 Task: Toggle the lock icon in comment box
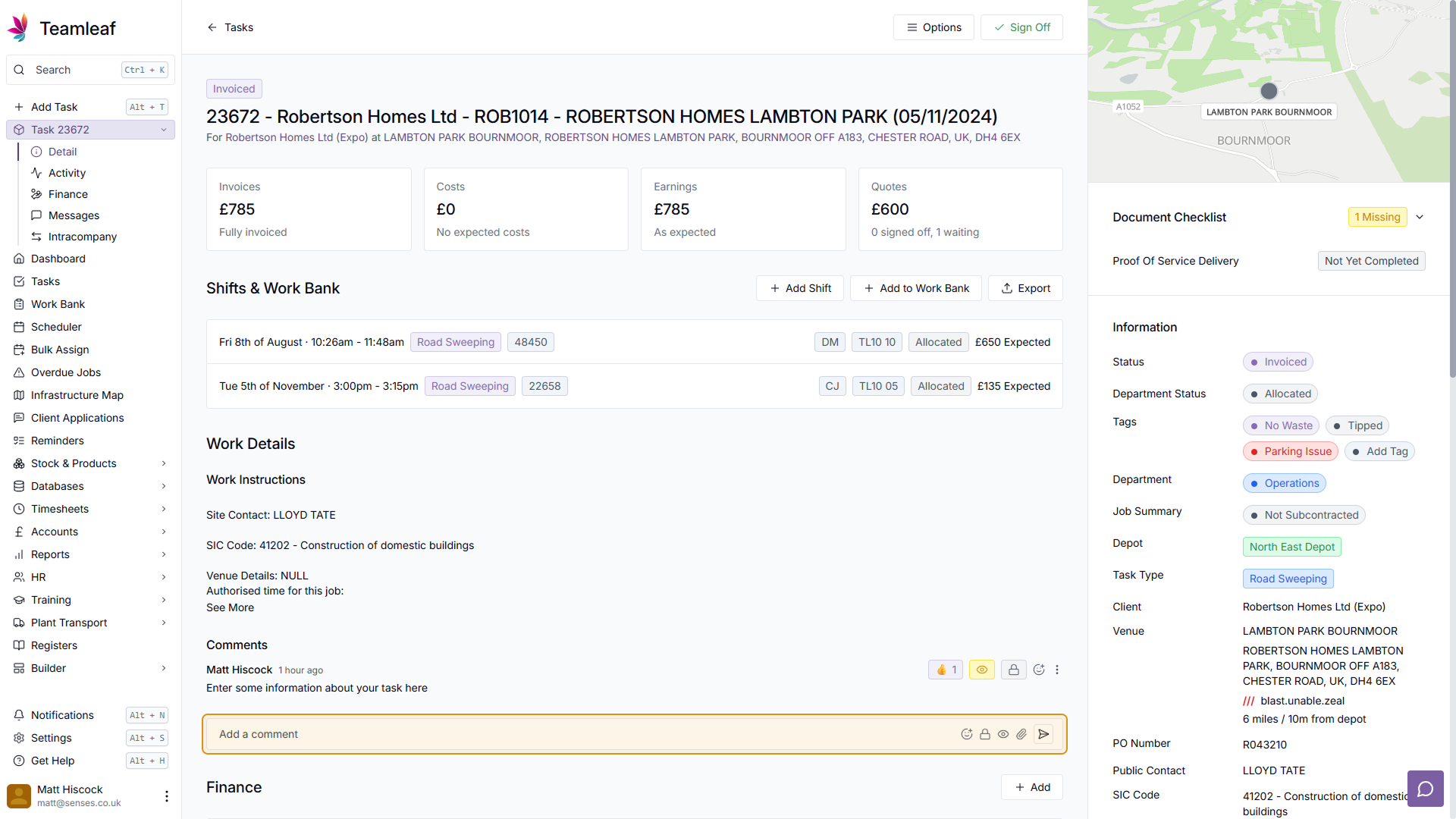point(985,734)
